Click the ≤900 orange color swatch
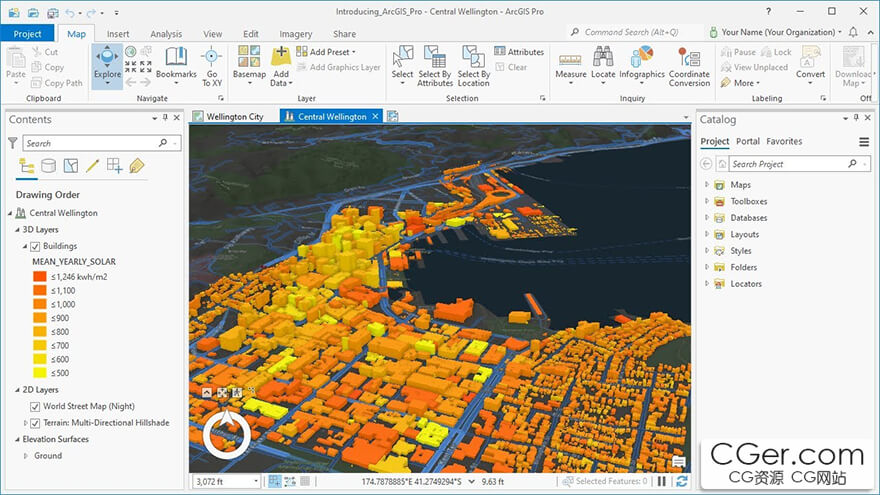The height and width of the screenshot is (495, 880). point(39,318)
